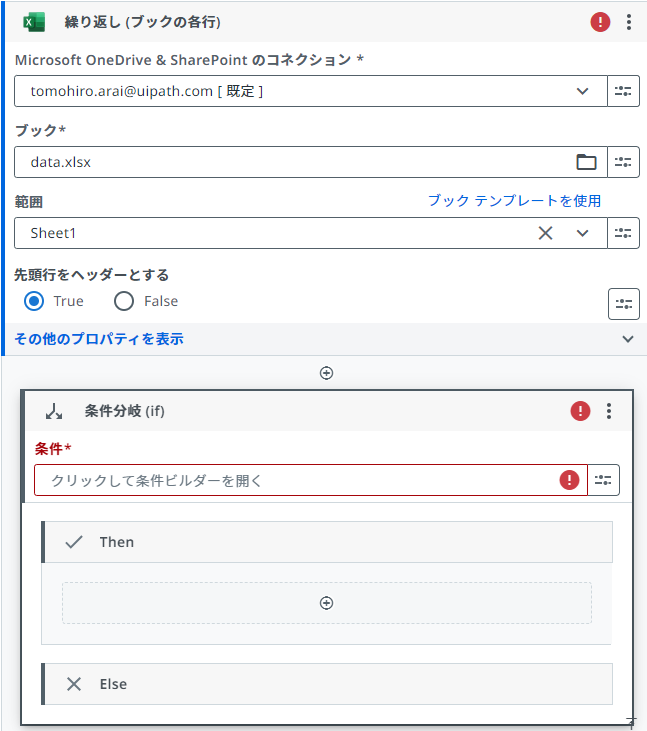Viewport: 647px width, 731px height.
Task: Click the Else branch X icon
Action: [74, 684]
